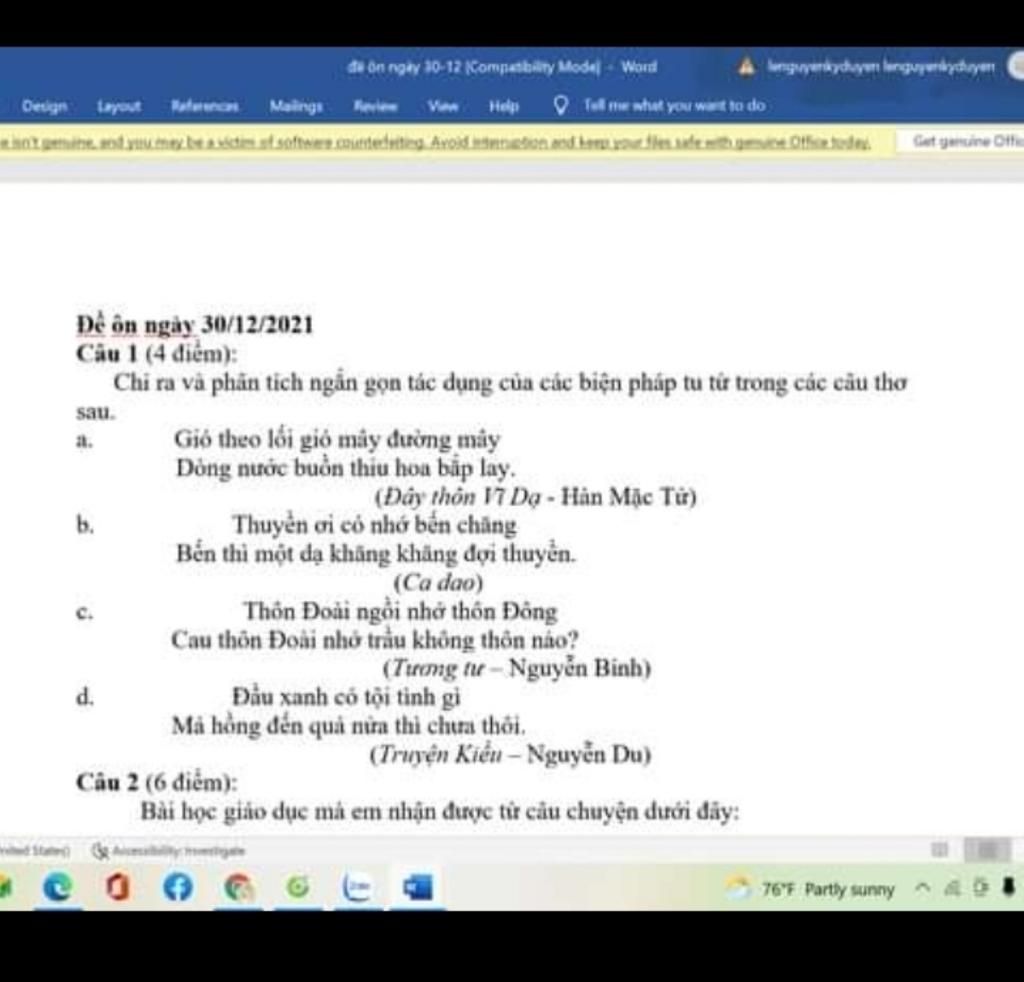Go to the Review tab
This screenshot has width=1024, height=982.
(376, 106)
